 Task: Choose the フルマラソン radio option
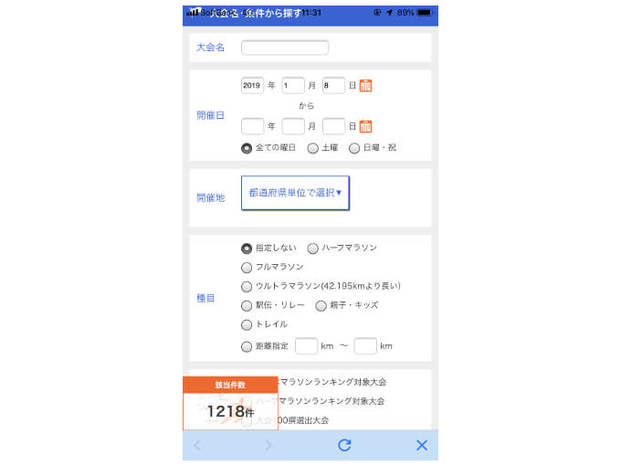pos(246,268)
